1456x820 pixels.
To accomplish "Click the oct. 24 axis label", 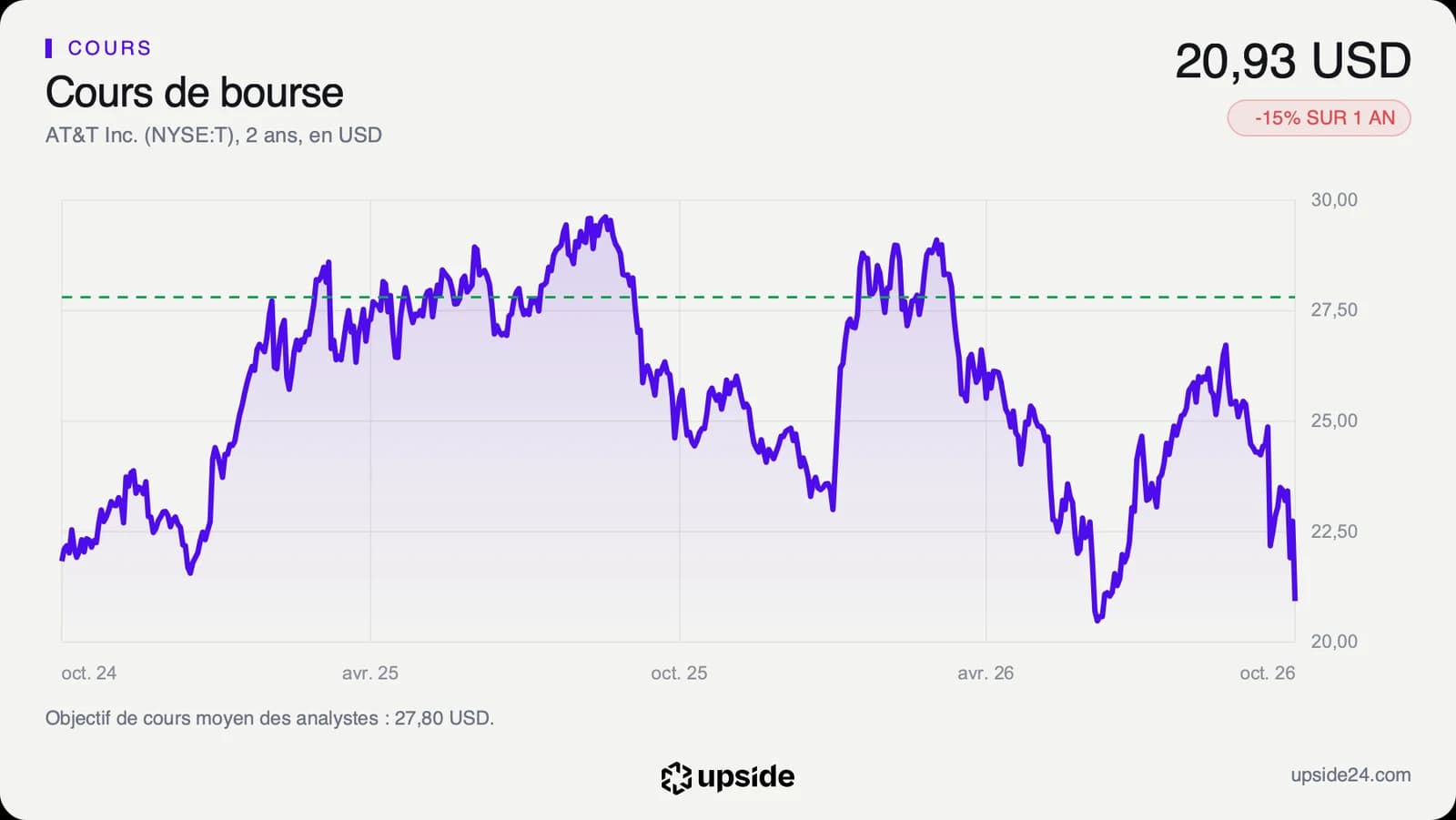I will point(89,673).
